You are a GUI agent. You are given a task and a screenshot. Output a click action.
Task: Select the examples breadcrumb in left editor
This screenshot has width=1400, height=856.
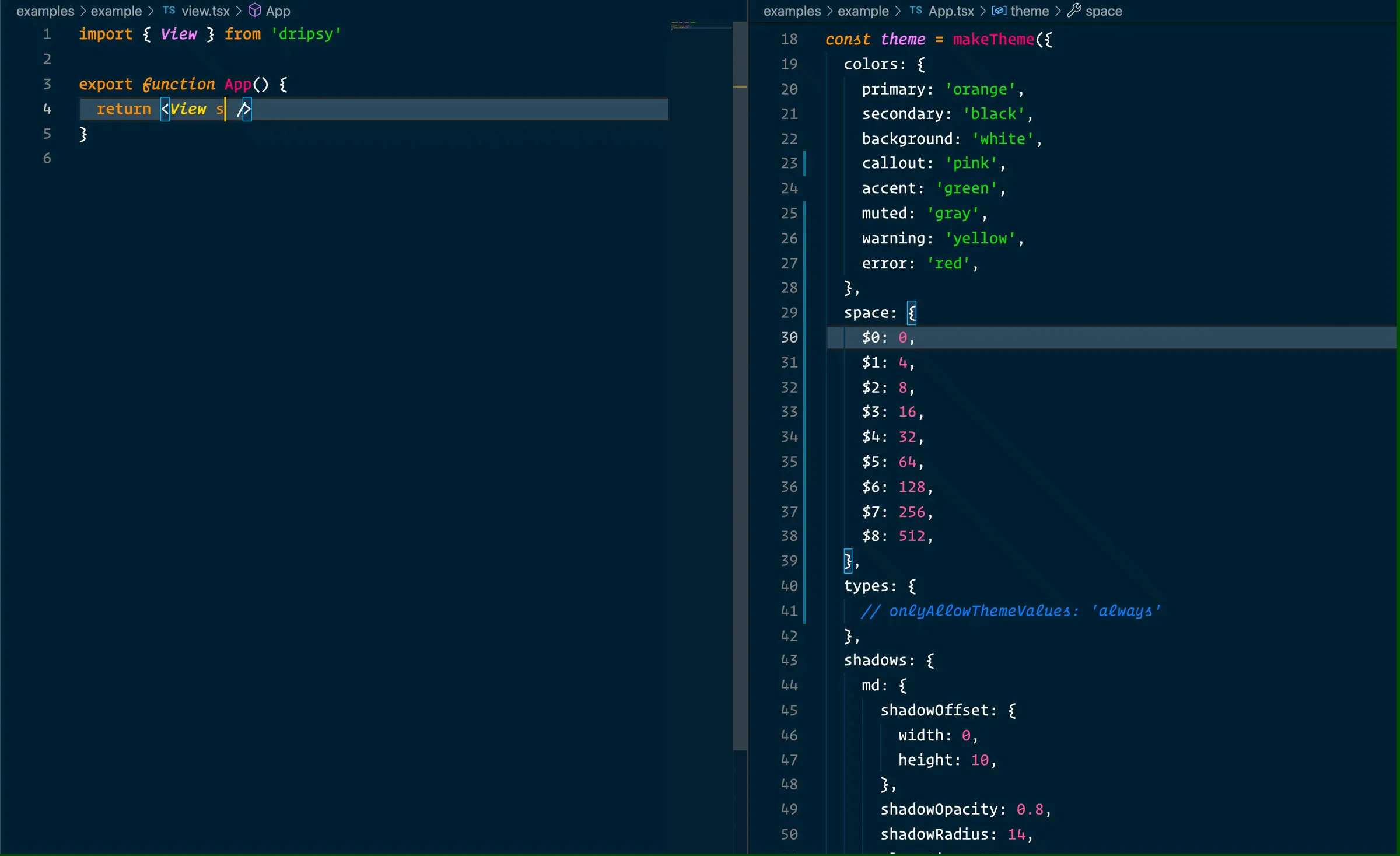click(45, 11)
